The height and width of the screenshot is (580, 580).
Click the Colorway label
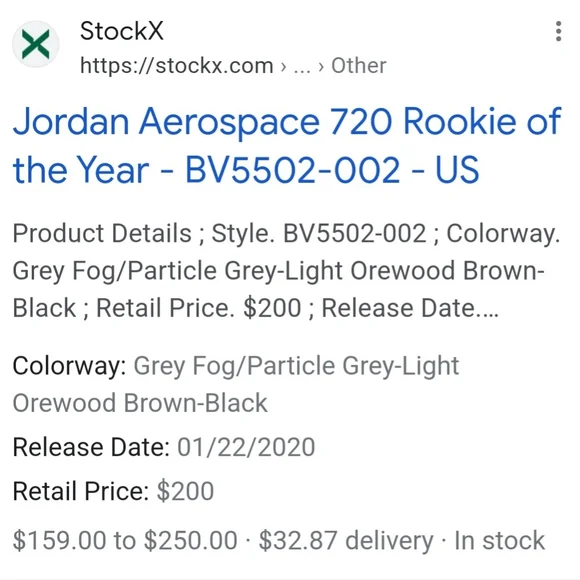click(70, 366)
